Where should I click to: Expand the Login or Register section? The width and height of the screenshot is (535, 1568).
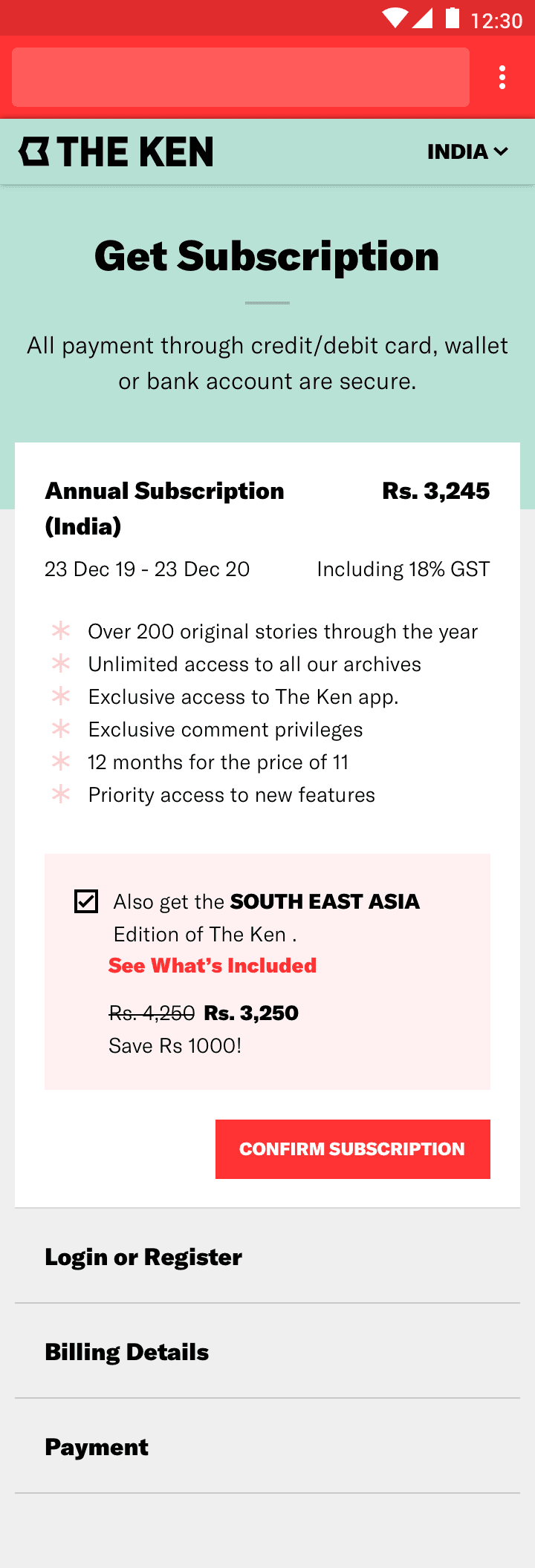click(x=143, y=1256)
